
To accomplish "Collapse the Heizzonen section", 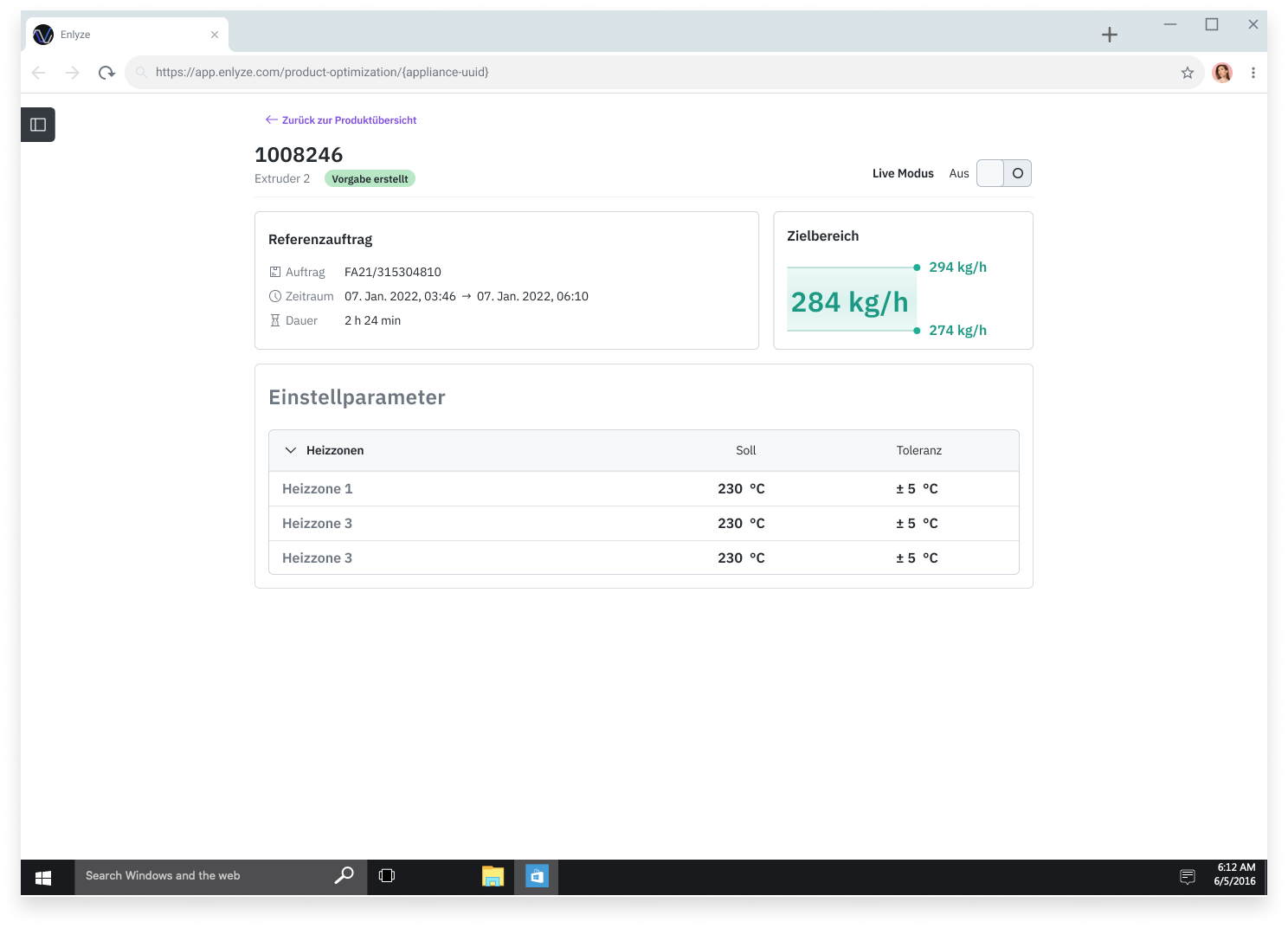I will [x=291, y=450].
